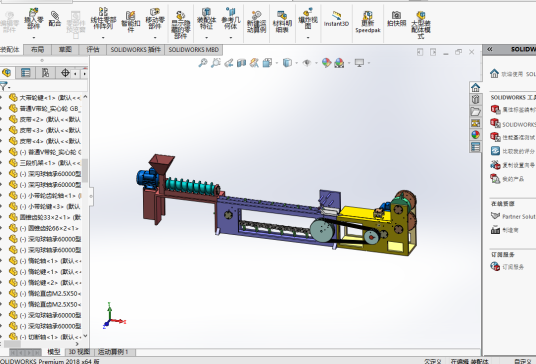
Task: Click the 爆炸视图 (Exploded View) tool
Action: click(308, 18)
